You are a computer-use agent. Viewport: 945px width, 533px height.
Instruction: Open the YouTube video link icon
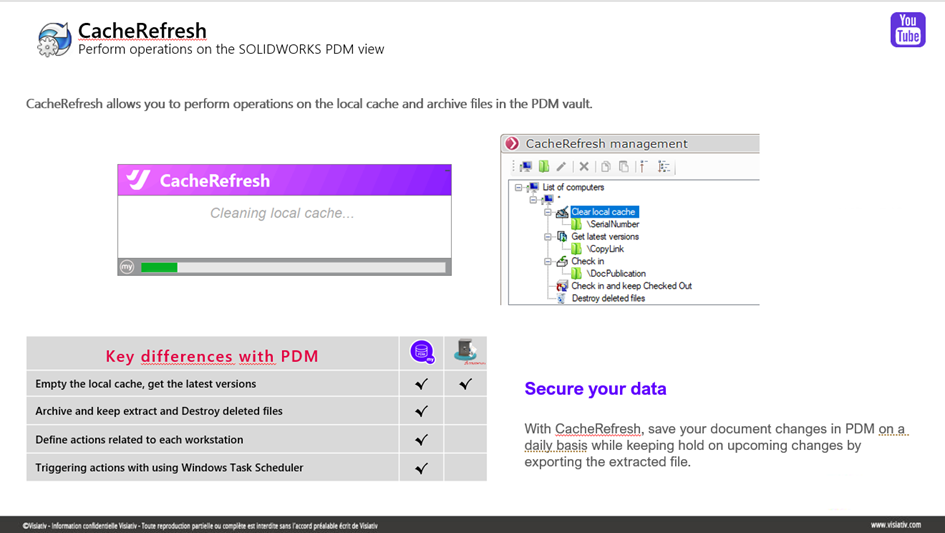908,30
